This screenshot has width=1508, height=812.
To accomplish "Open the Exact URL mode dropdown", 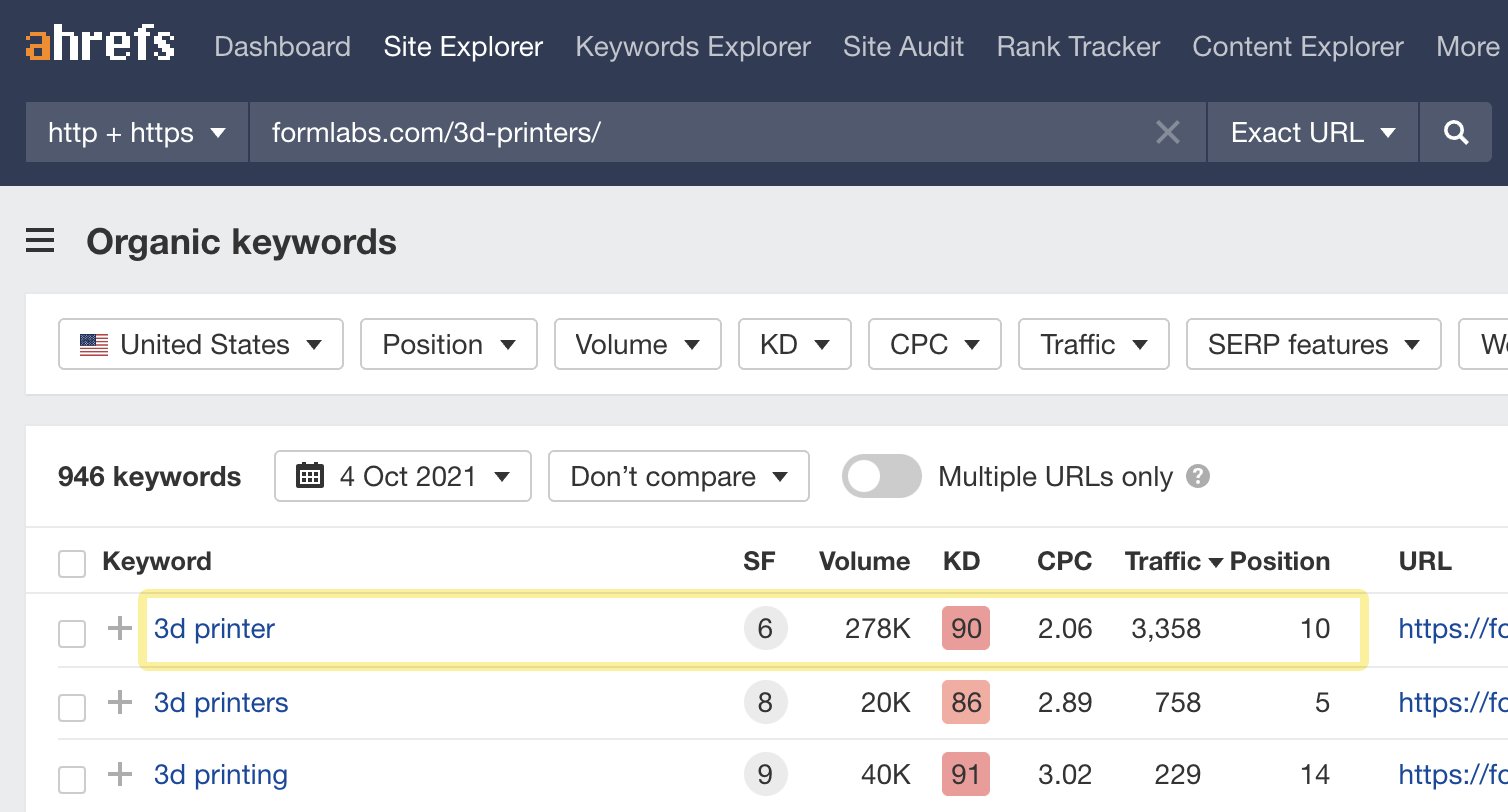I will pyautogui.click(x=1311, y=131).
